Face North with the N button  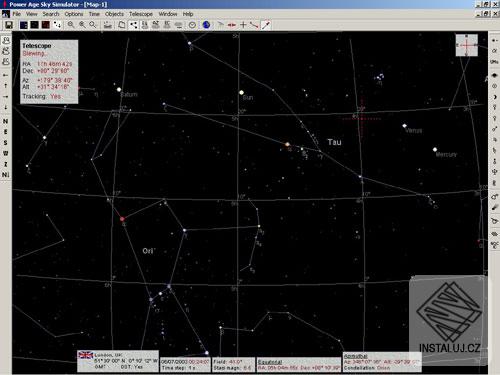pos(6,121)
